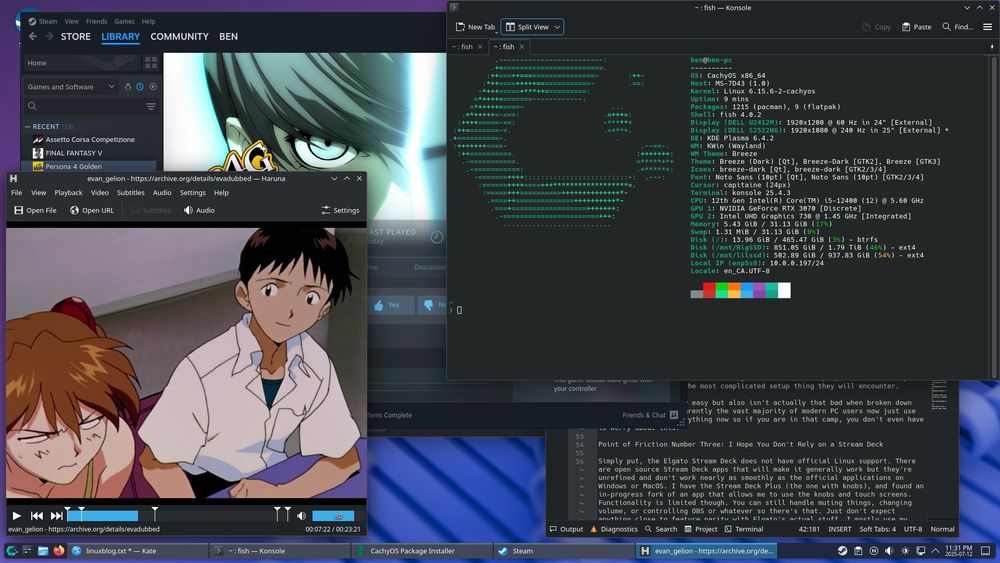This screenshot has width=1000, height=563.
Task: Go back with the Steam back arrow
Action: (33, 36)
